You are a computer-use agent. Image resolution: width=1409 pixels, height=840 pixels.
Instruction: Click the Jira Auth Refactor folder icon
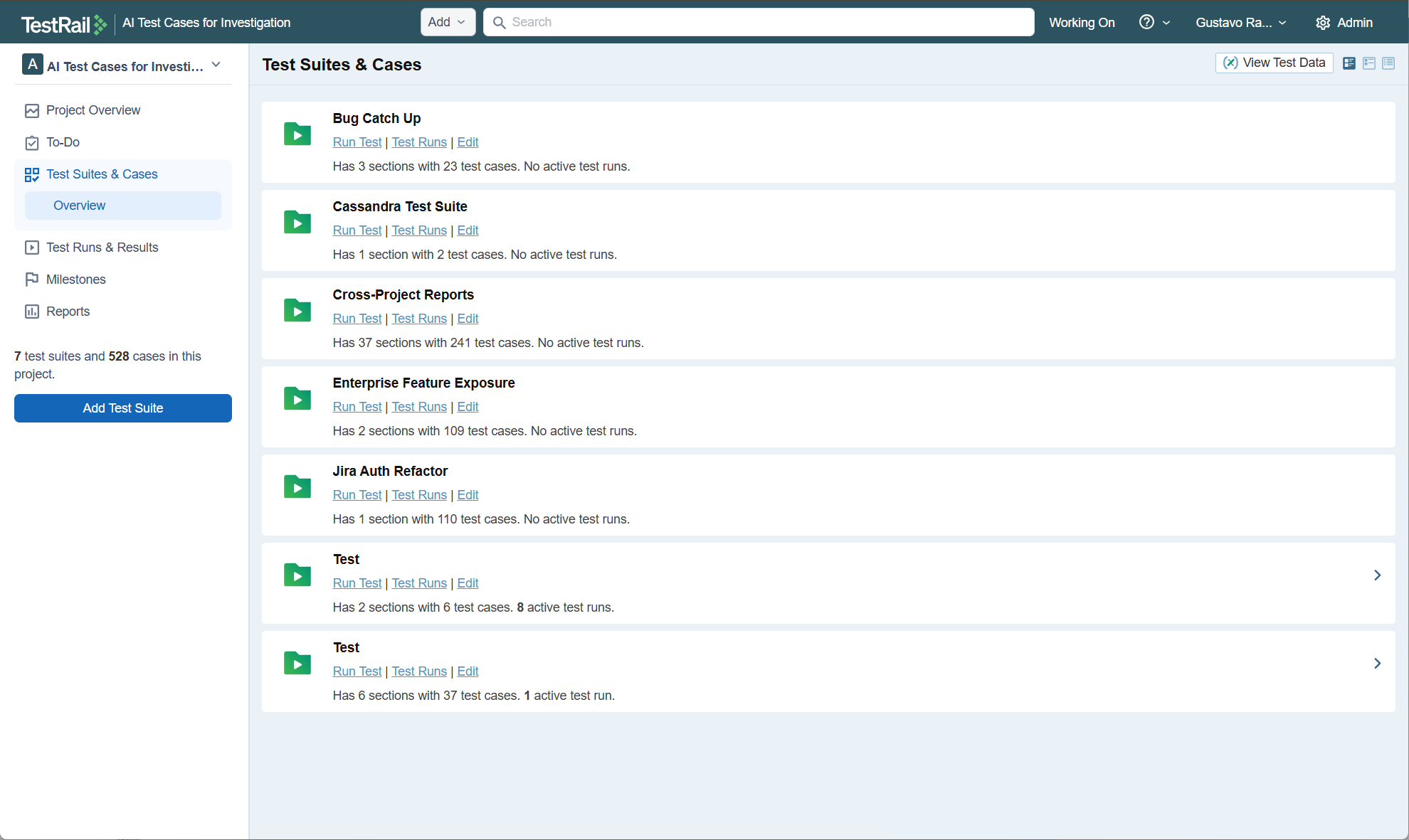(x=297, y=487)
